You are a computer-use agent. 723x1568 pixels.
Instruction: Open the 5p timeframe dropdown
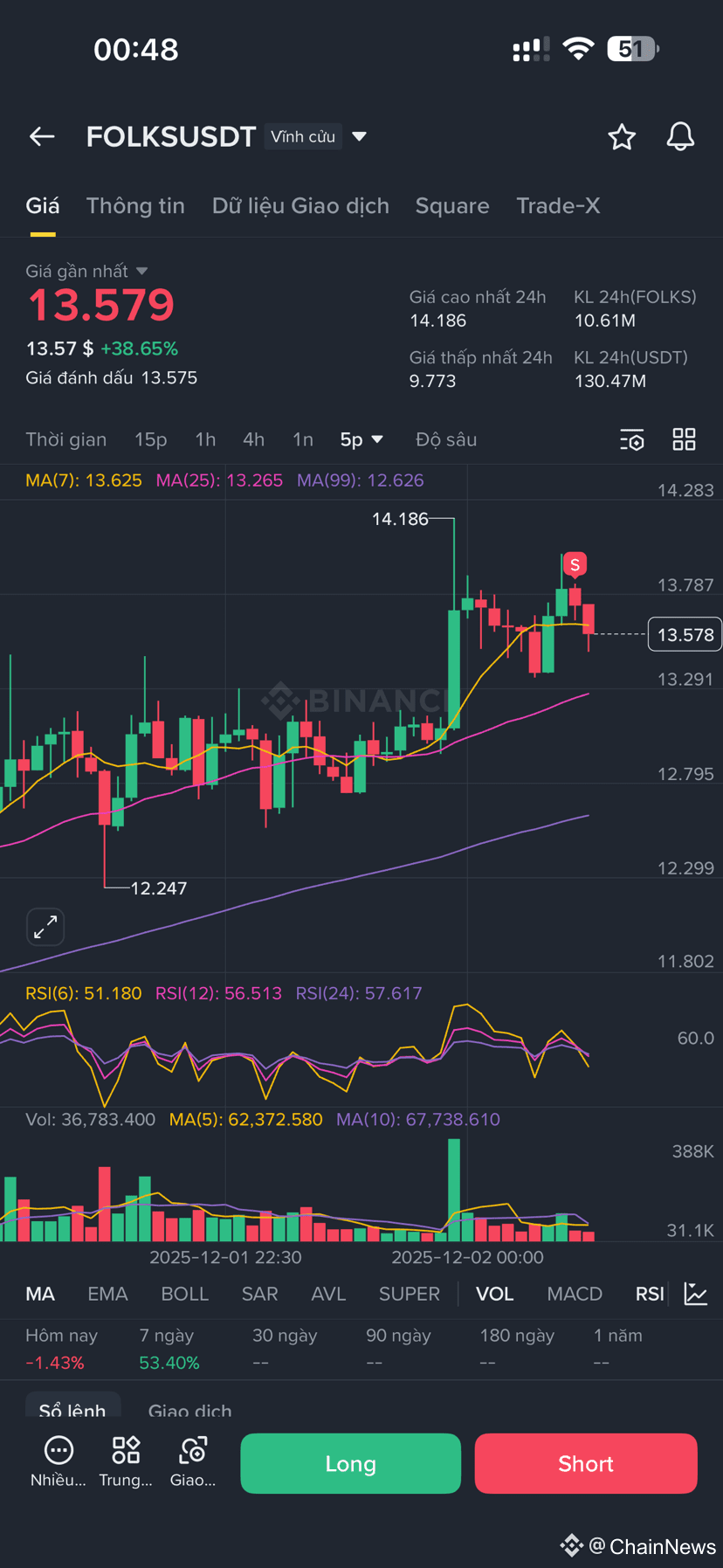(361, 439)
